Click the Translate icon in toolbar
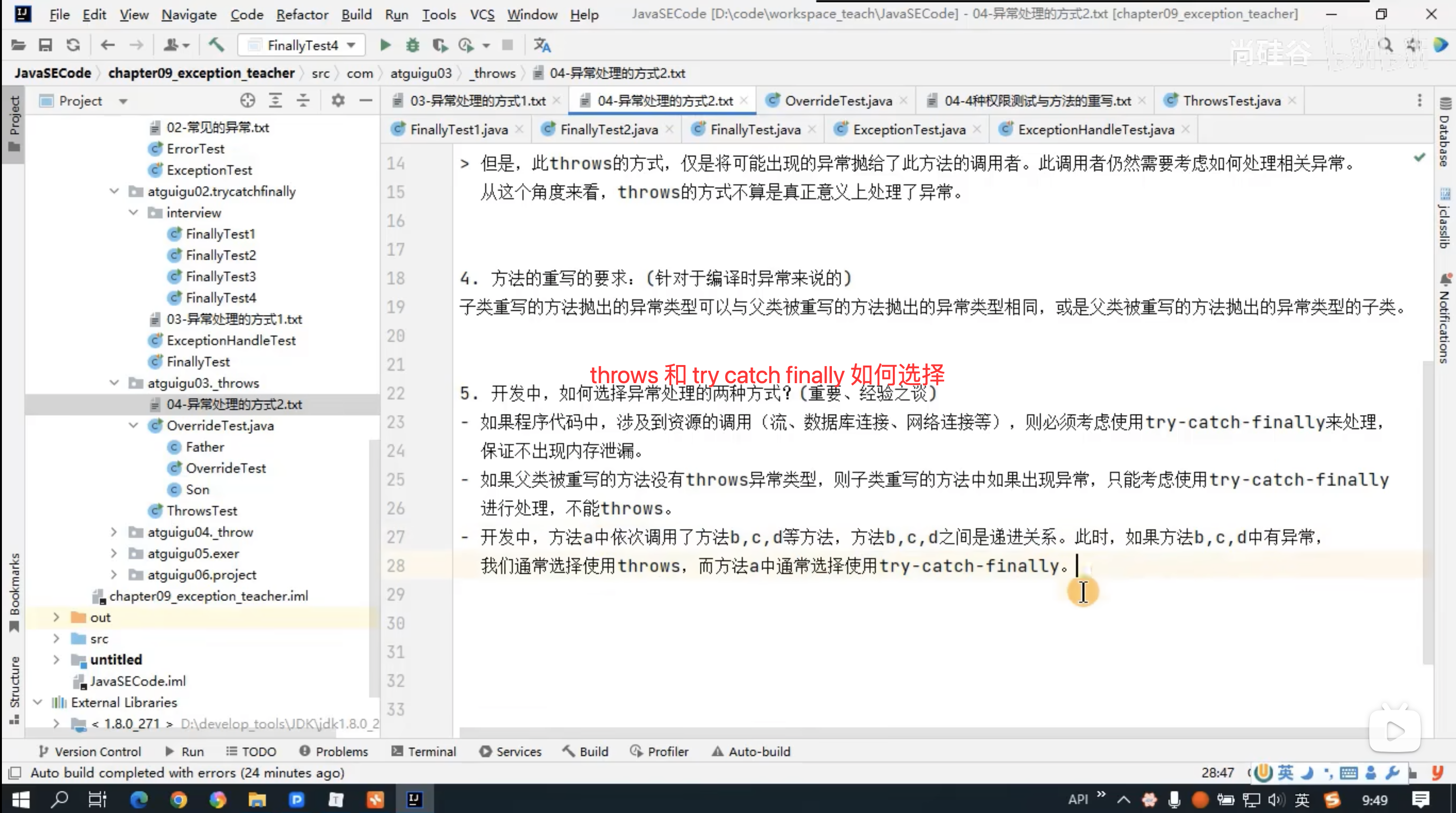This screenshot has width=1456, height=813. [542, 45]
